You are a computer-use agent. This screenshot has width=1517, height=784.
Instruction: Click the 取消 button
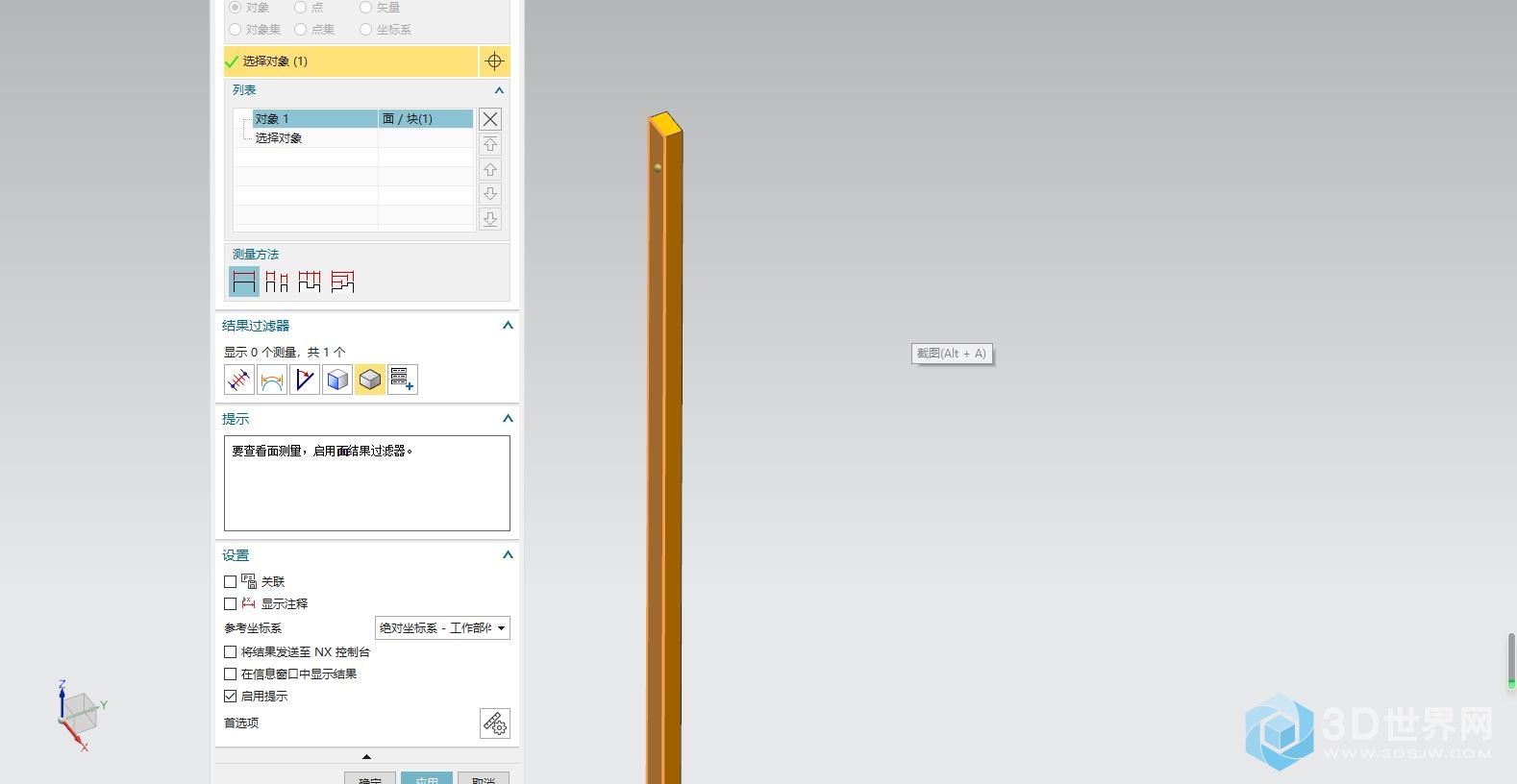coord(484,778)
